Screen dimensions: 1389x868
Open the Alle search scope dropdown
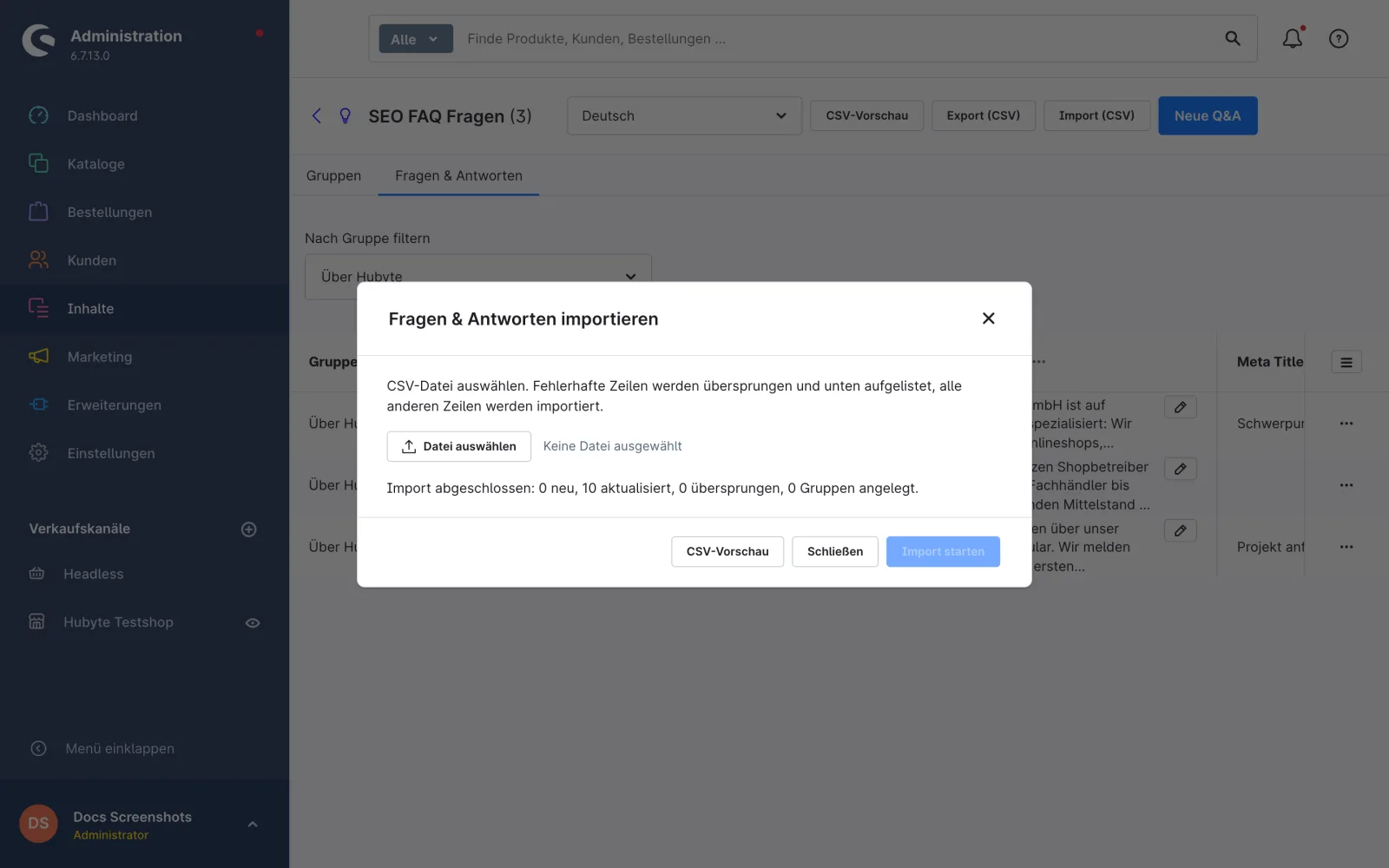(416, 39)
